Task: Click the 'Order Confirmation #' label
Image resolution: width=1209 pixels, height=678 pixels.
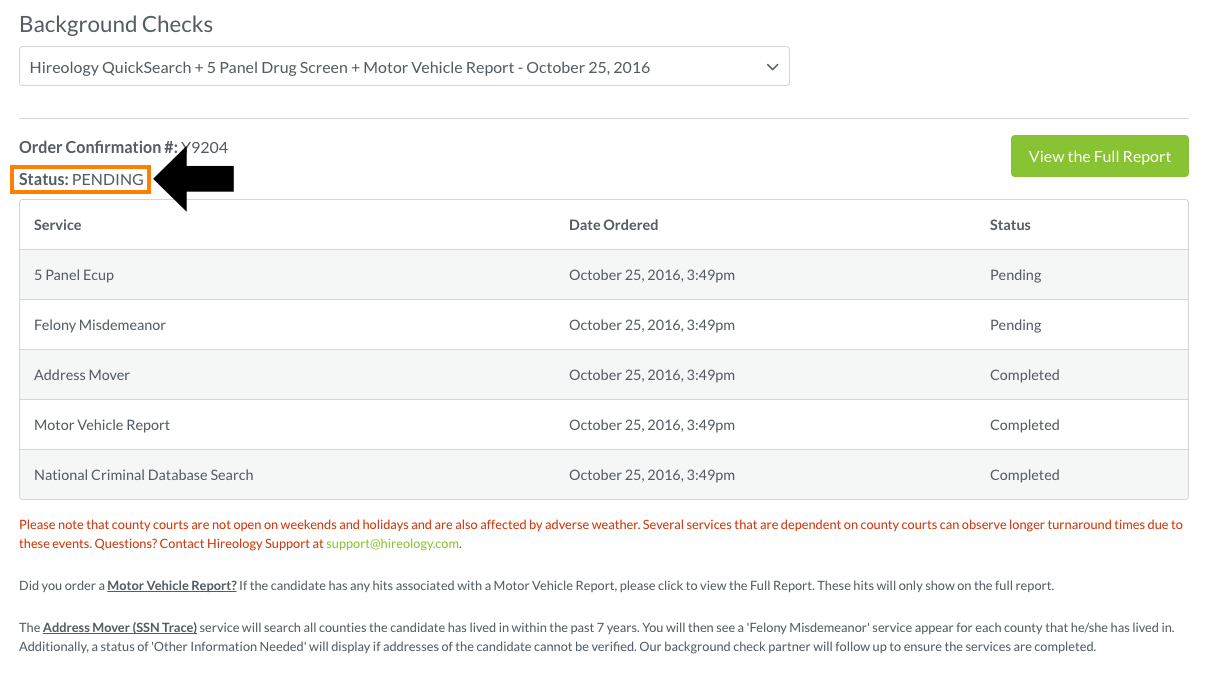Action: 98,147
